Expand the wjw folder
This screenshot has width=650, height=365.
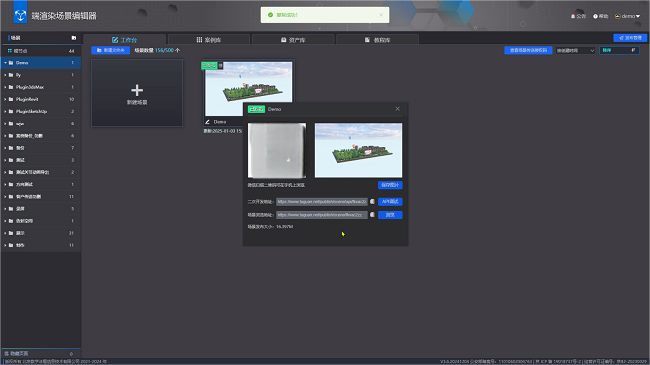[5, 124]
